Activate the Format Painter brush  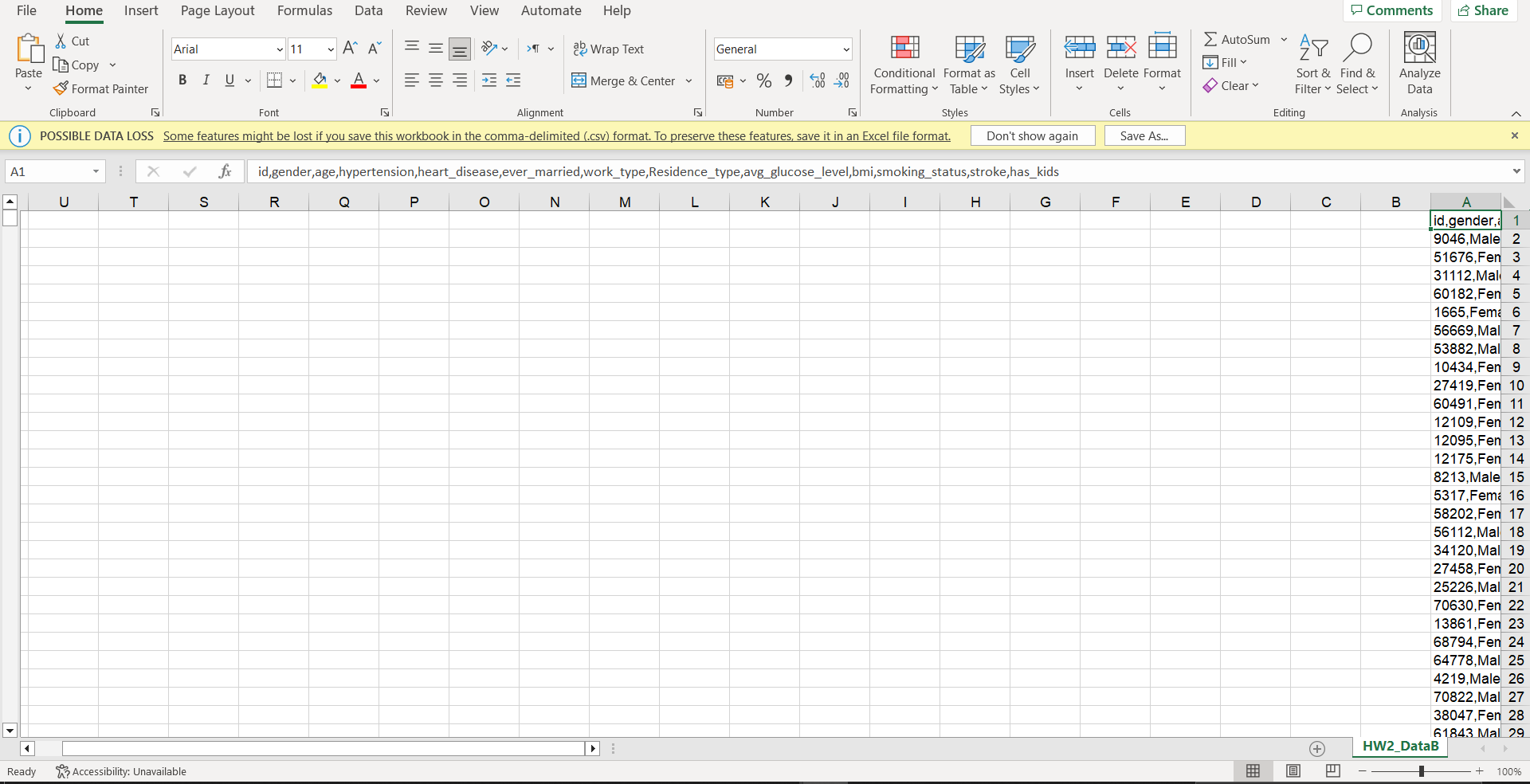(x=61, y=88)
